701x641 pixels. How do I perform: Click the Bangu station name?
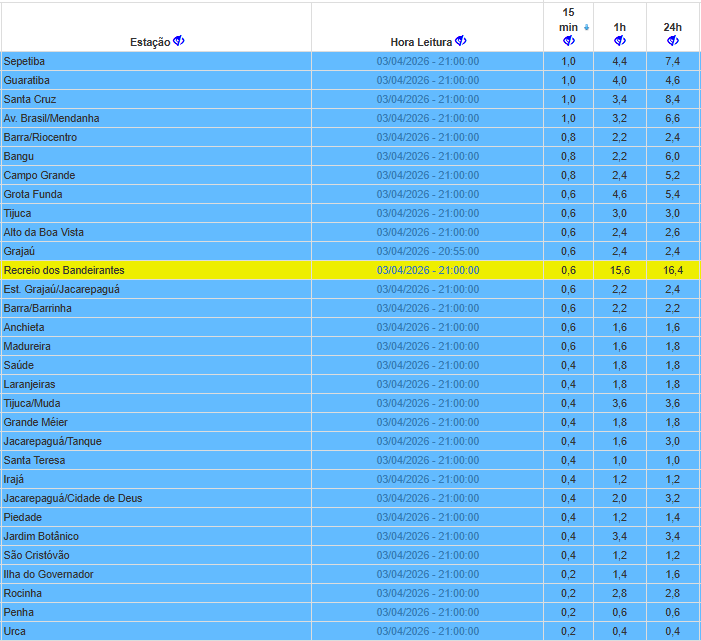[19, 156]
